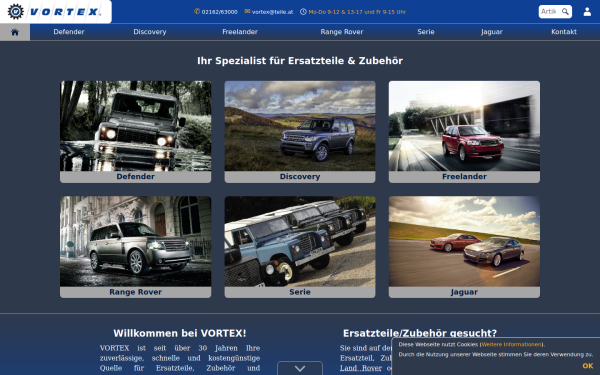This screenshot has width=600, height=375.
Task: Click the Serie card caption
Action: point(300,292)
